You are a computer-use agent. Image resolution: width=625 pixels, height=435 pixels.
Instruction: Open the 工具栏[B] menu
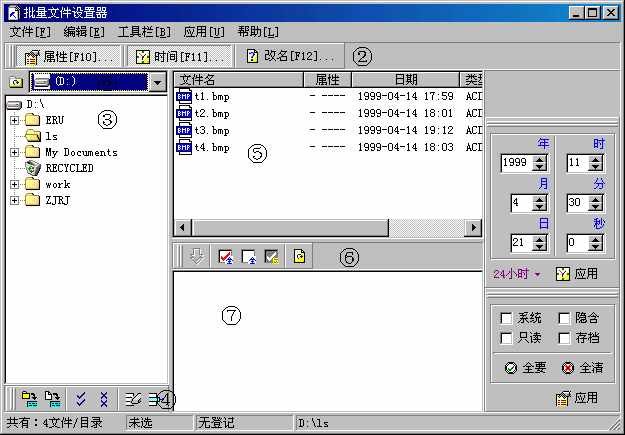pos(144,32)
